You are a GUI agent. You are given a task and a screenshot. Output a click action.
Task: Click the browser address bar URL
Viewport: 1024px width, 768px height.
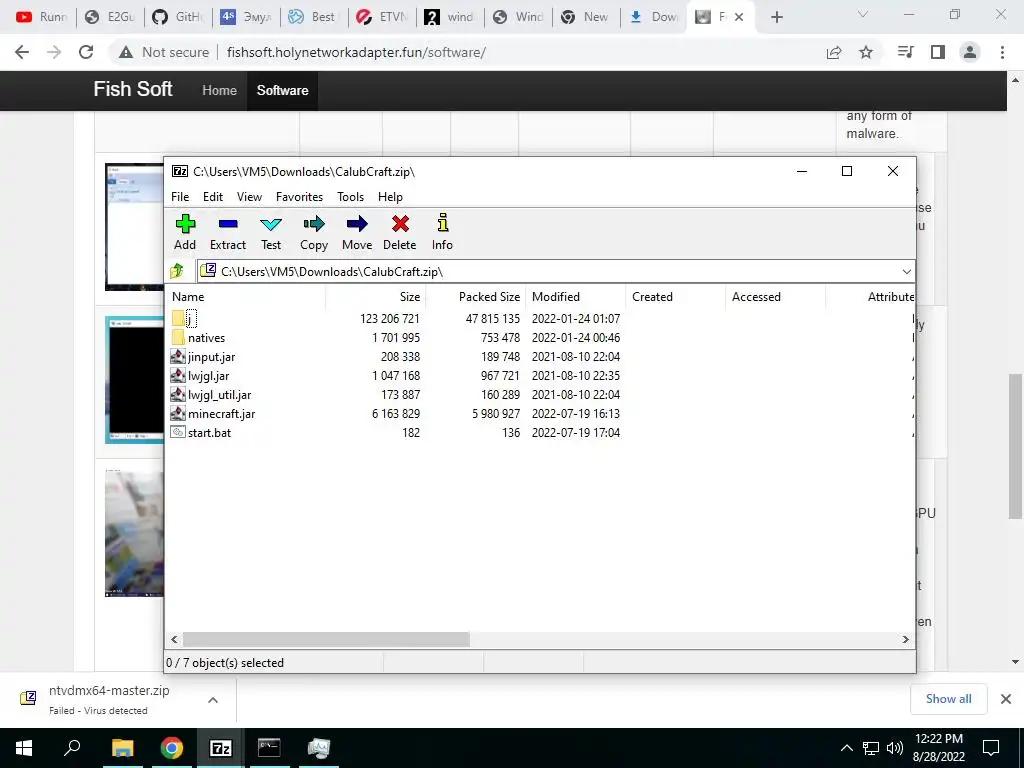(x=356, y=52)
